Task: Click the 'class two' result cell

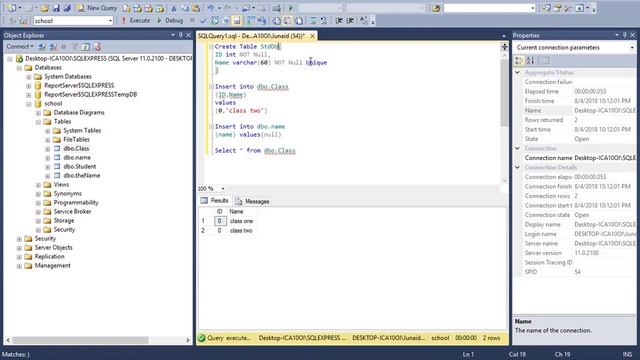Action: coord(241,231)
